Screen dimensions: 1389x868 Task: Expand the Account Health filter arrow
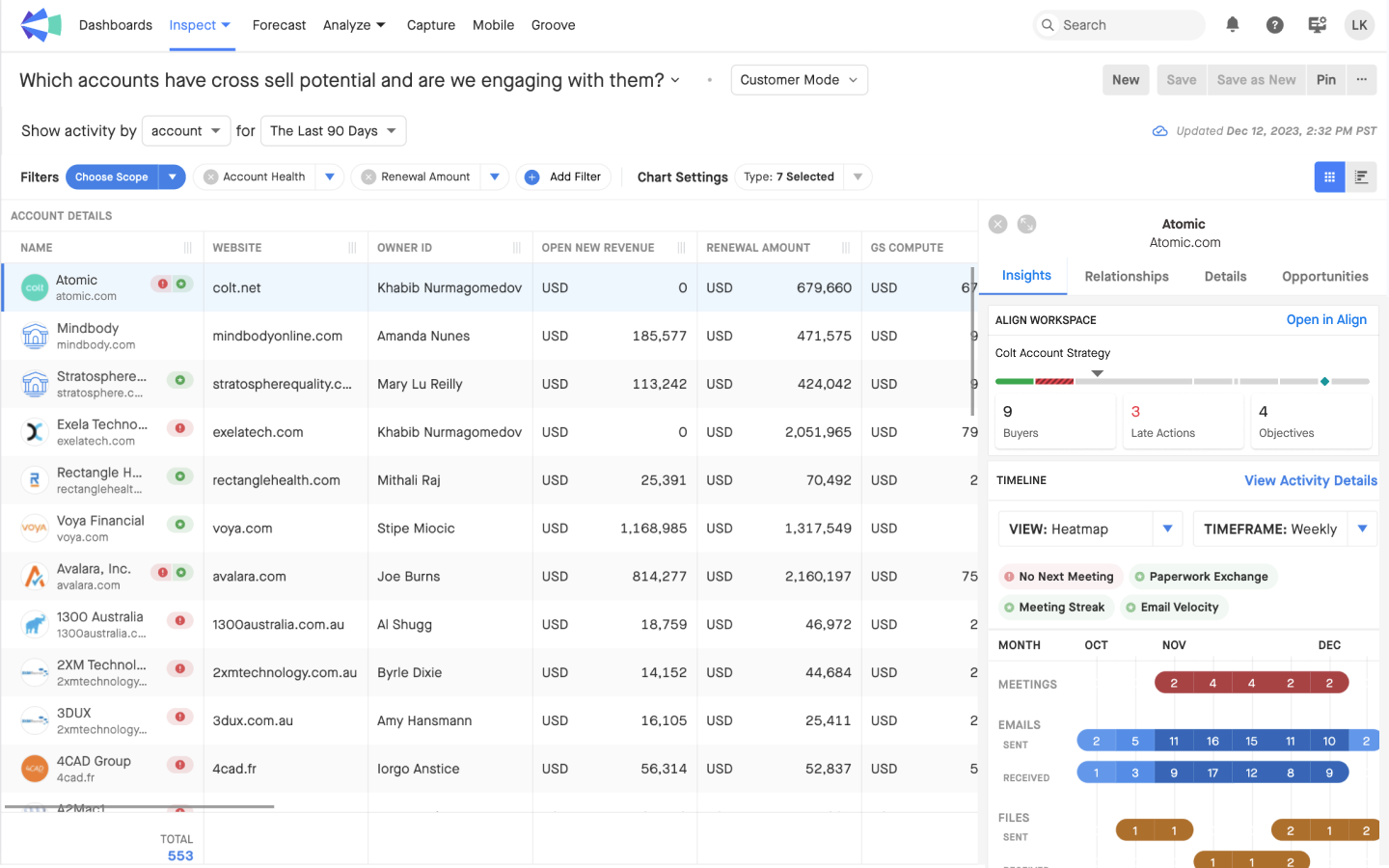(x=330, y=177)
